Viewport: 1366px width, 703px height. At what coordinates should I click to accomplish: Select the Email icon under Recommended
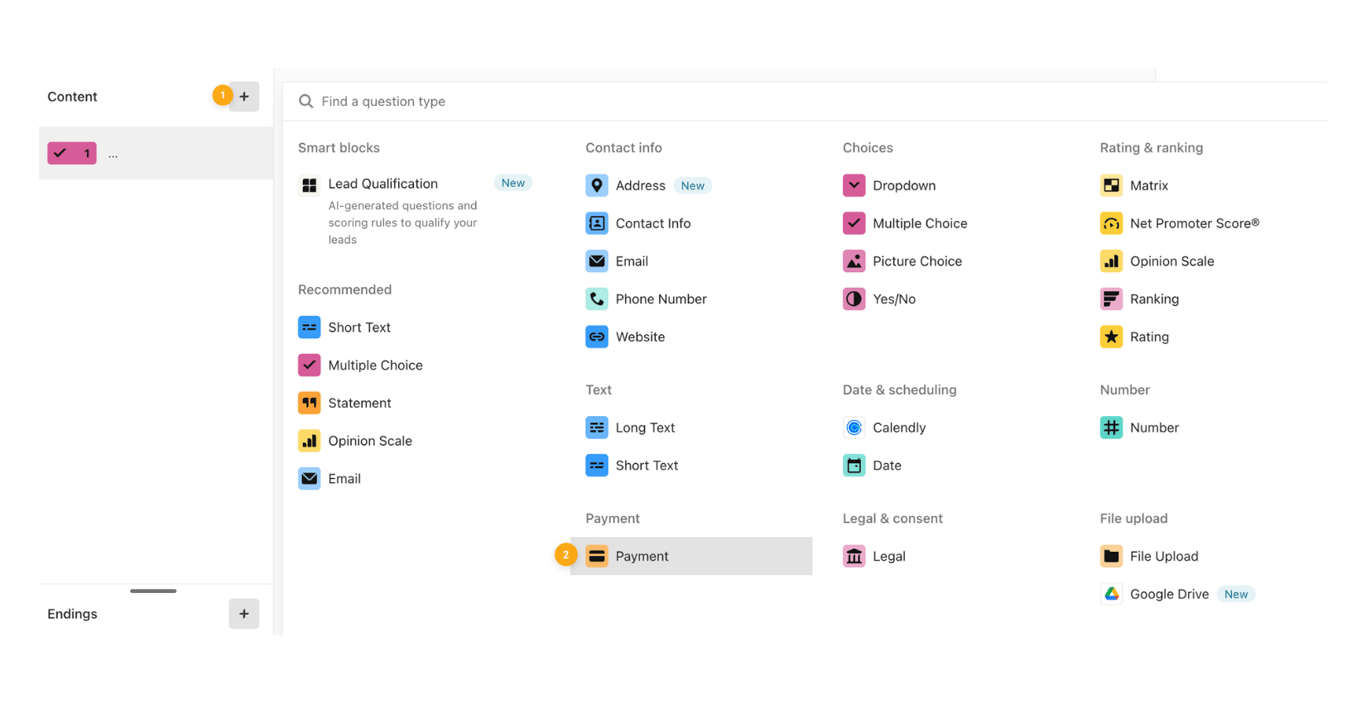(309, 479)
